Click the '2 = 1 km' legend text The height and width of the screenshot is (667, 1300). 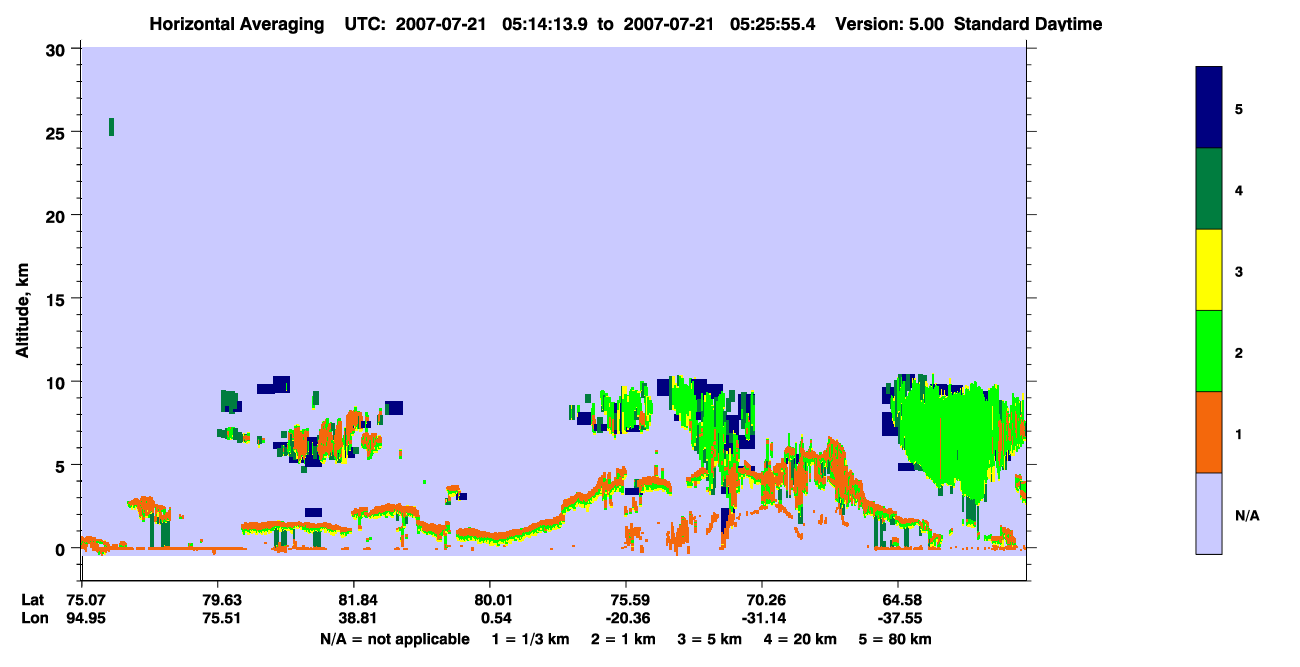coord(623,639)
